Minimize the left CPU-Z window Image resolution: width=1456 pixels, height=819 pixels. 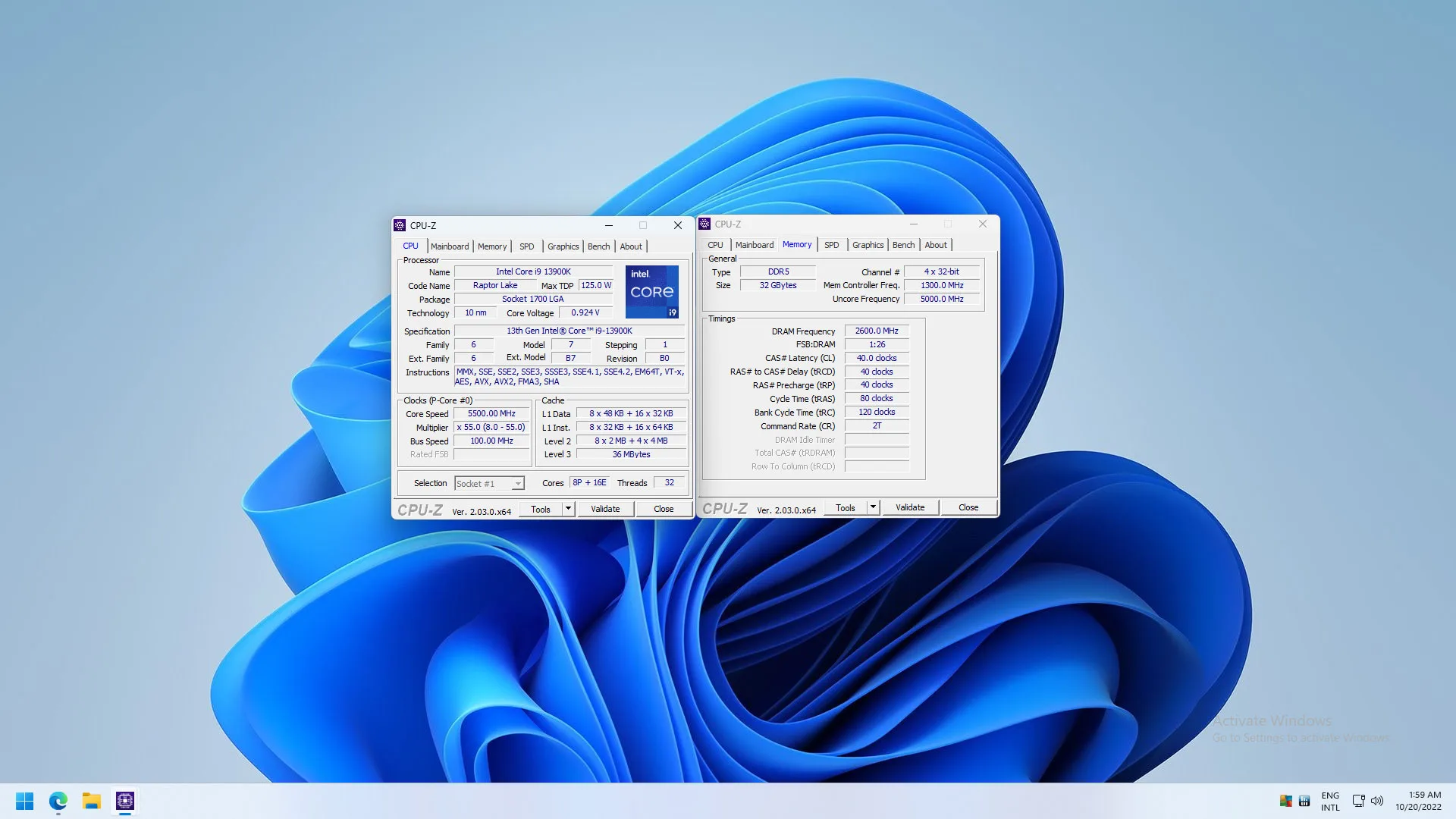pos(608,225)
